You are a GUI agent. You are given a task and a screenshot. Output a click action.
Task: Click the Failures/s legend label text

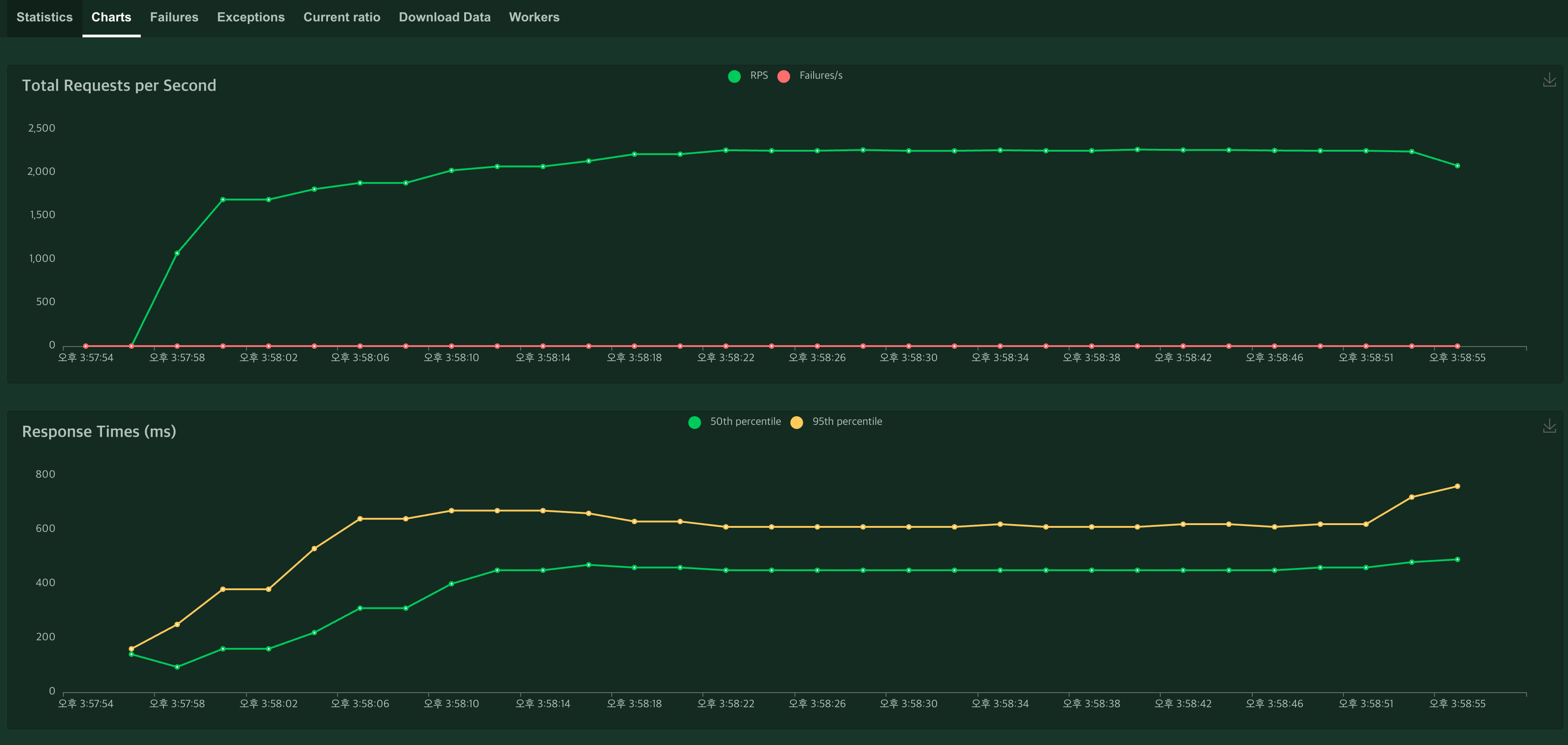tap(820, 76)
